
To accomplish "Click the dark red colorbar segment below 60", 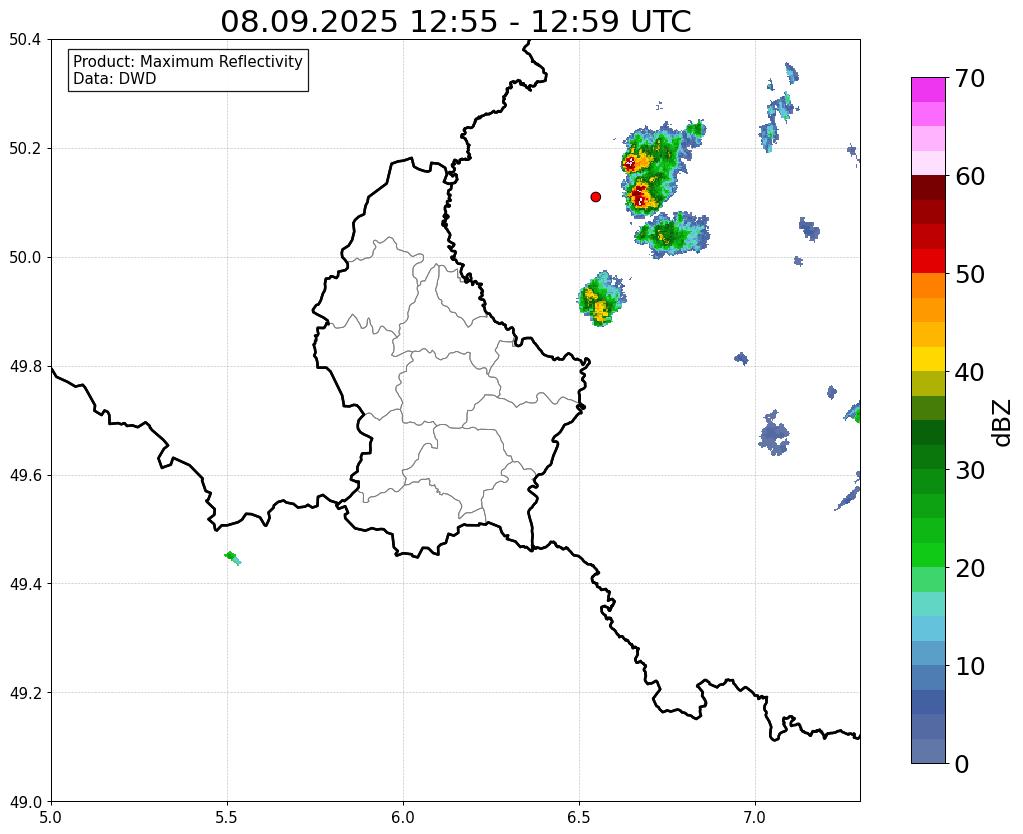I will click(928, 187).
